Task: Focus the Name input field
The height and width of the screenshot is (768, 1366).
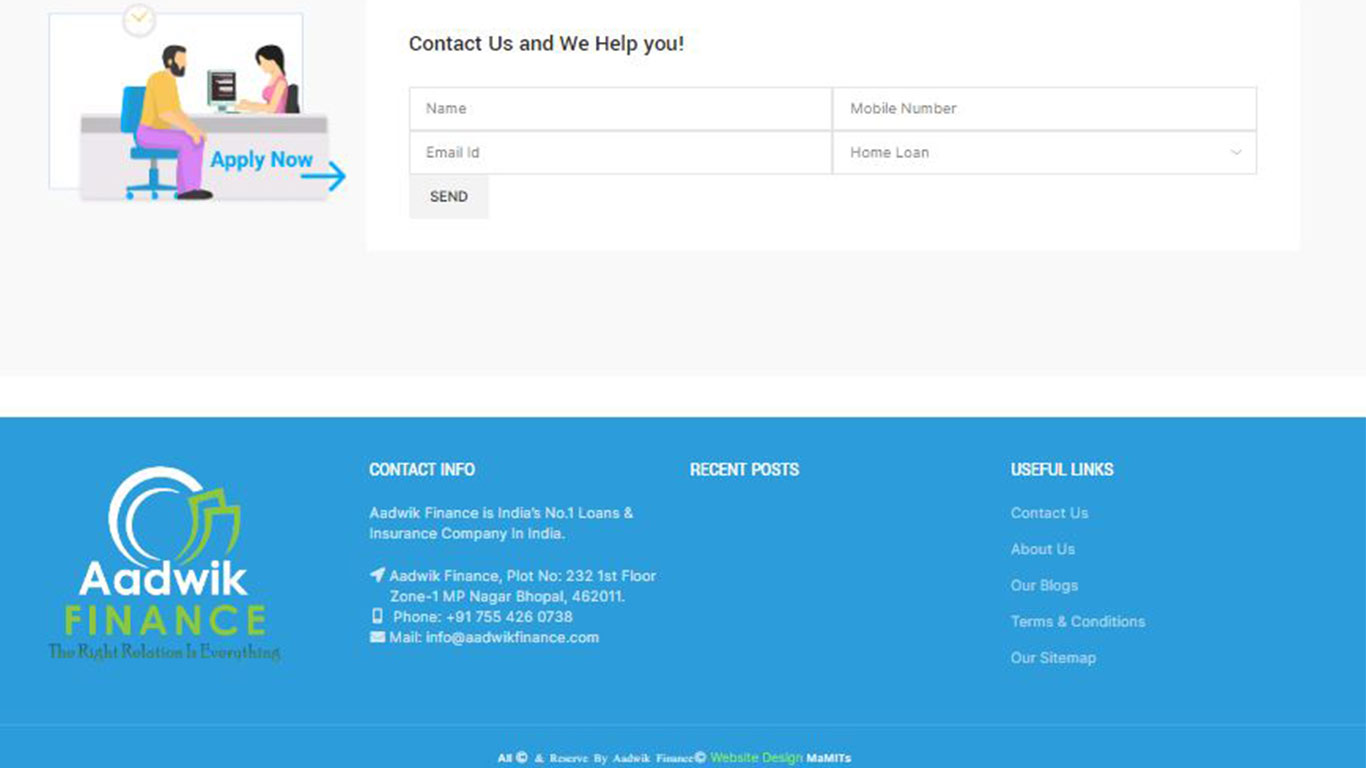Action: pos(620,108)
